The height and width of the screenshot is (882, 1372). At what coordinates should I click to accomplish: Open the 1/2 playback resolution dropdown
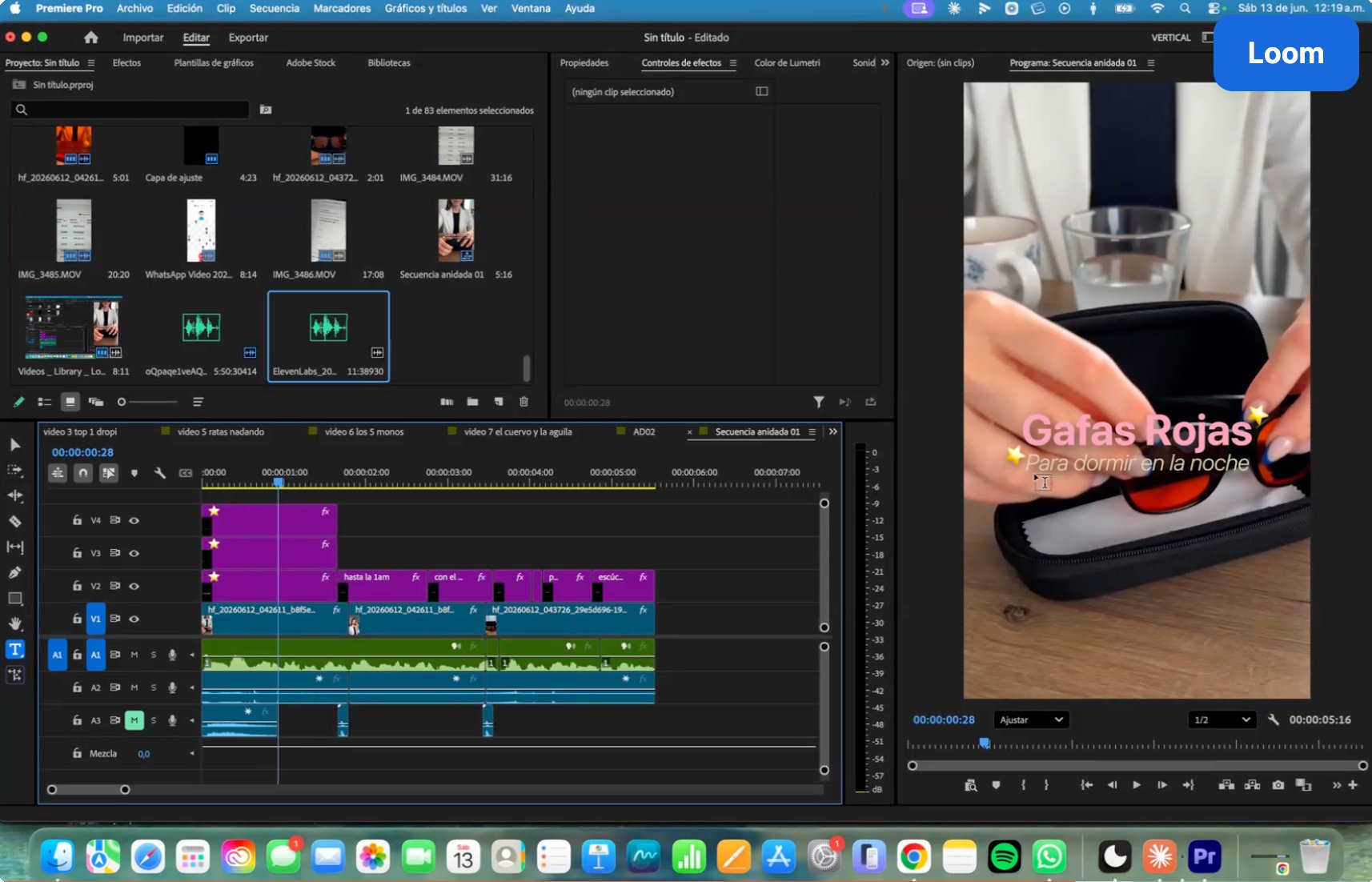1222,720
